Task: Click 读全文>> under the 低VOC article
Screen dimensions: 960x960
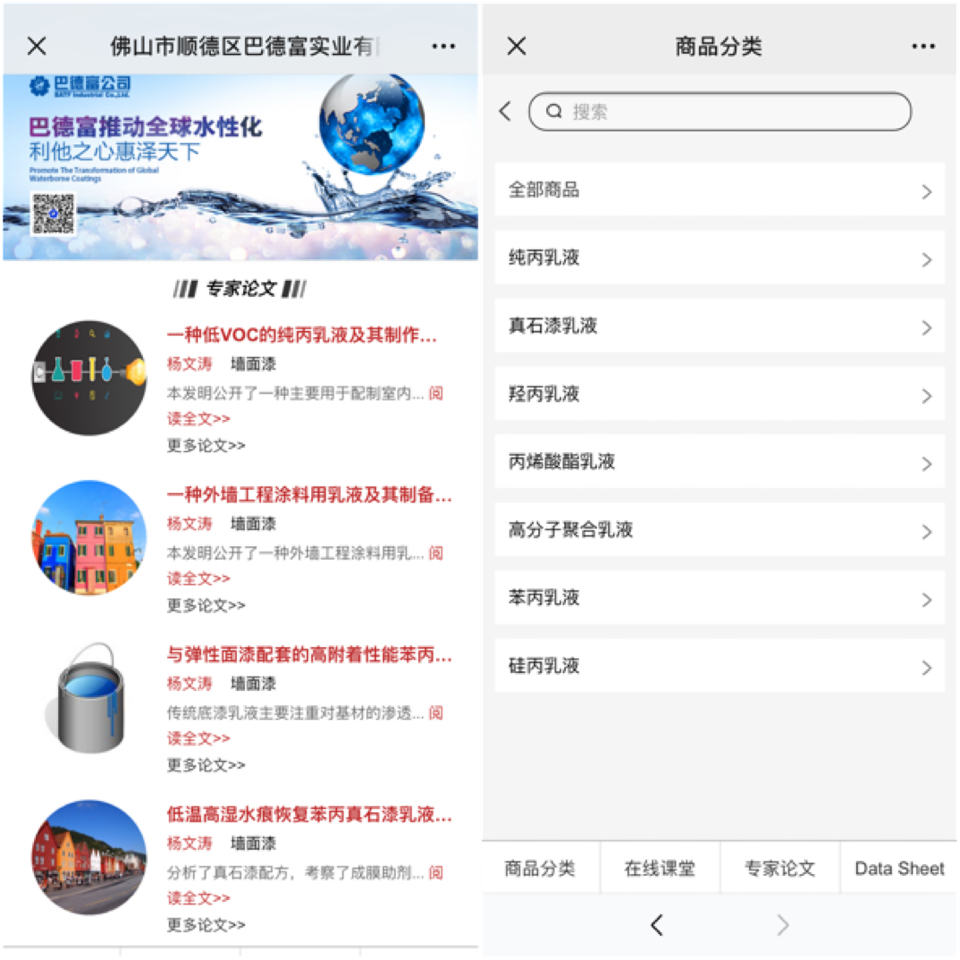Action: 198,419
